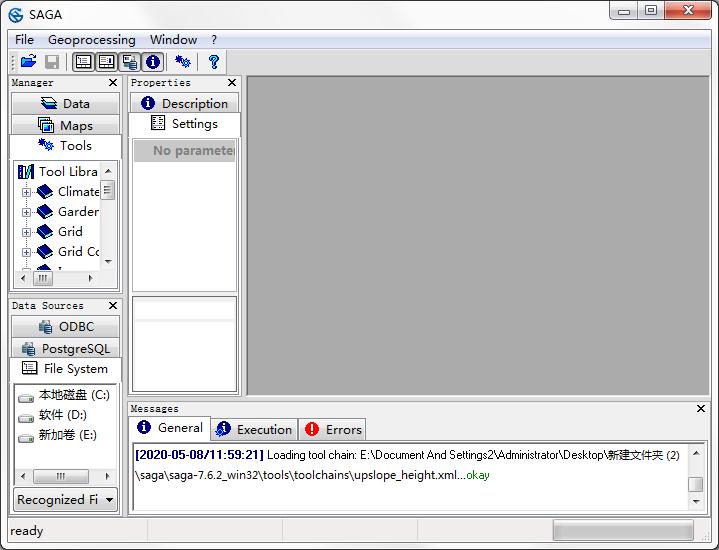
Task: Click the D: drive icon
Action: (26, 418)
